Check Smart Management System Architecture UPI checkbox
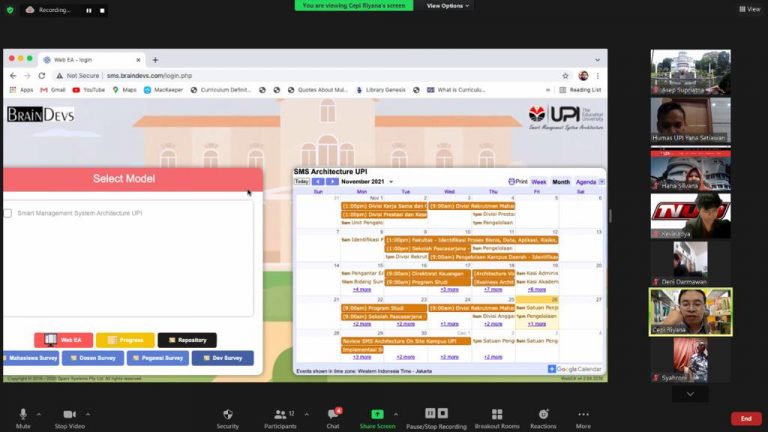Viewport: 768px width, 432px height. tap(8, 213)
